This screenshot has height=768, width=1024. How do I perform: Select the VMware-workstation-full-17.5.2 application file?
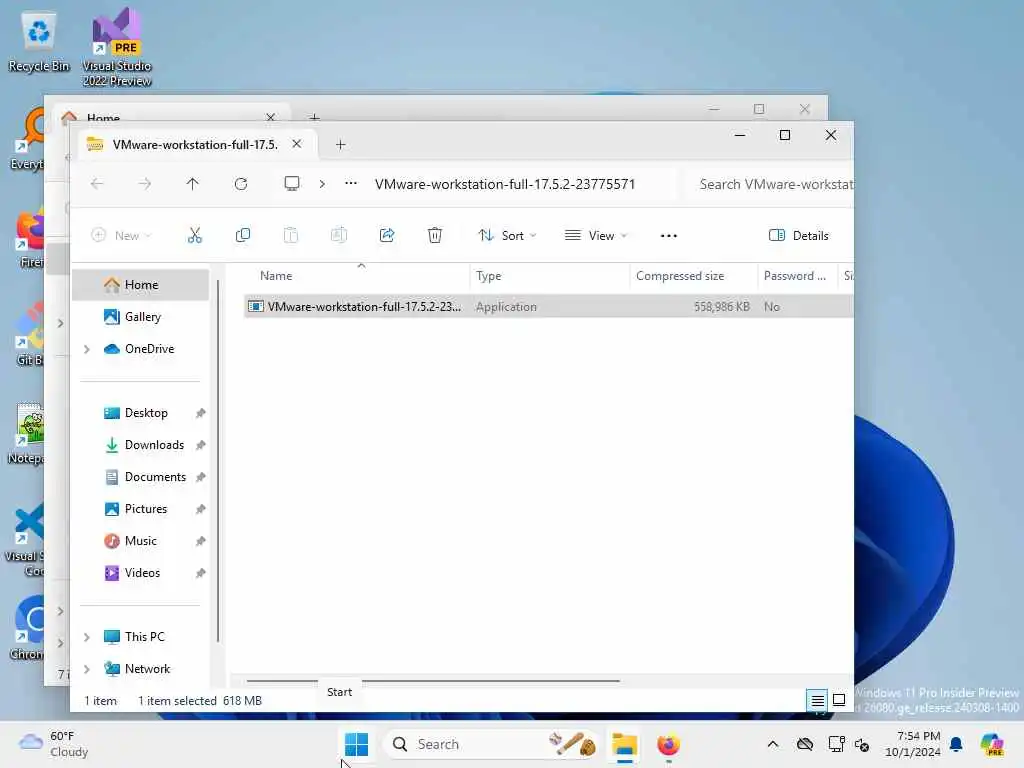pos(549,307)
